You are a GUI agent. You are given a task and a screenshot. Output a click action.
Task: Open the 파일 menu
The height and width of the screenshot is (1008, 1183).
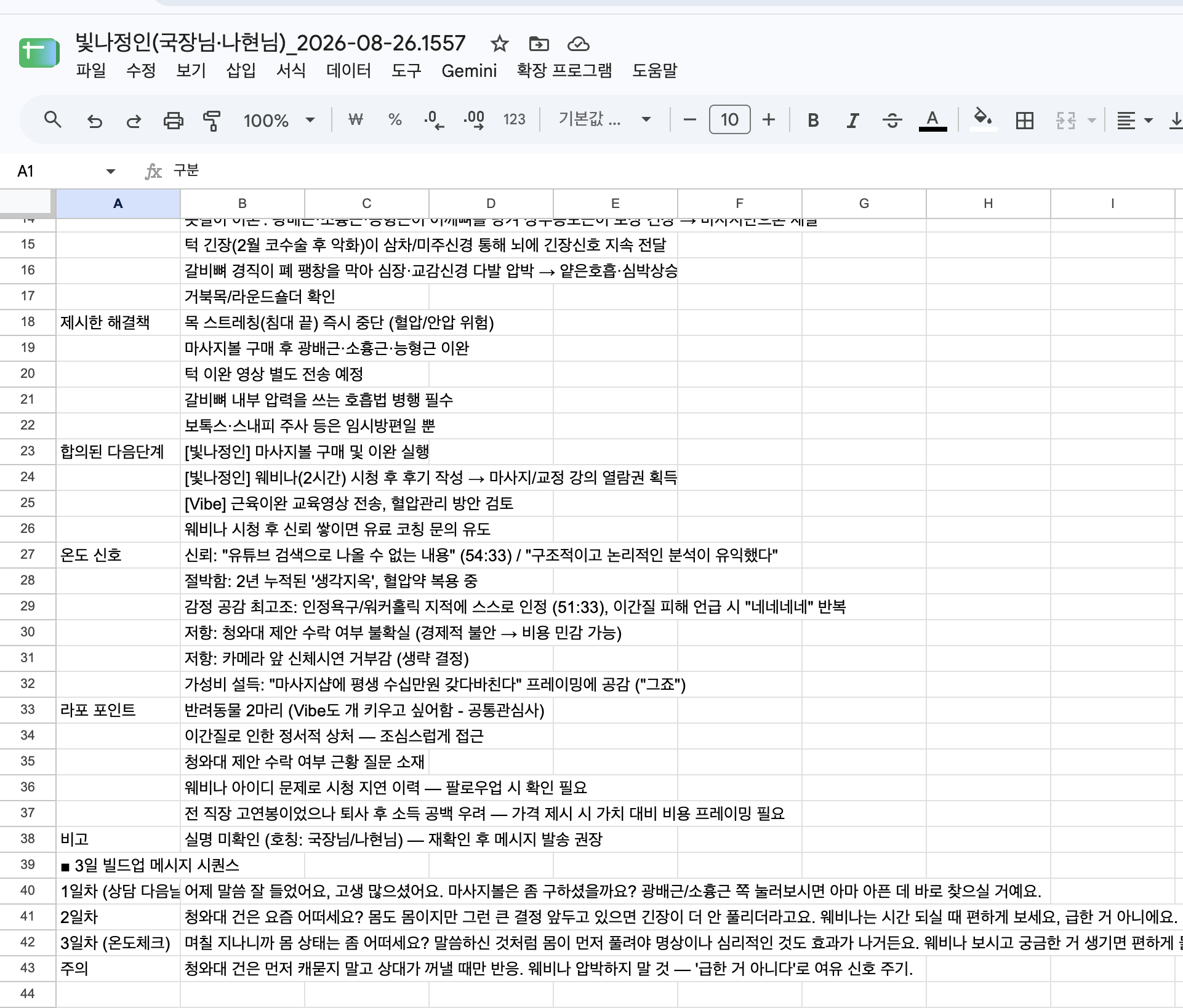tap(90, 71)
